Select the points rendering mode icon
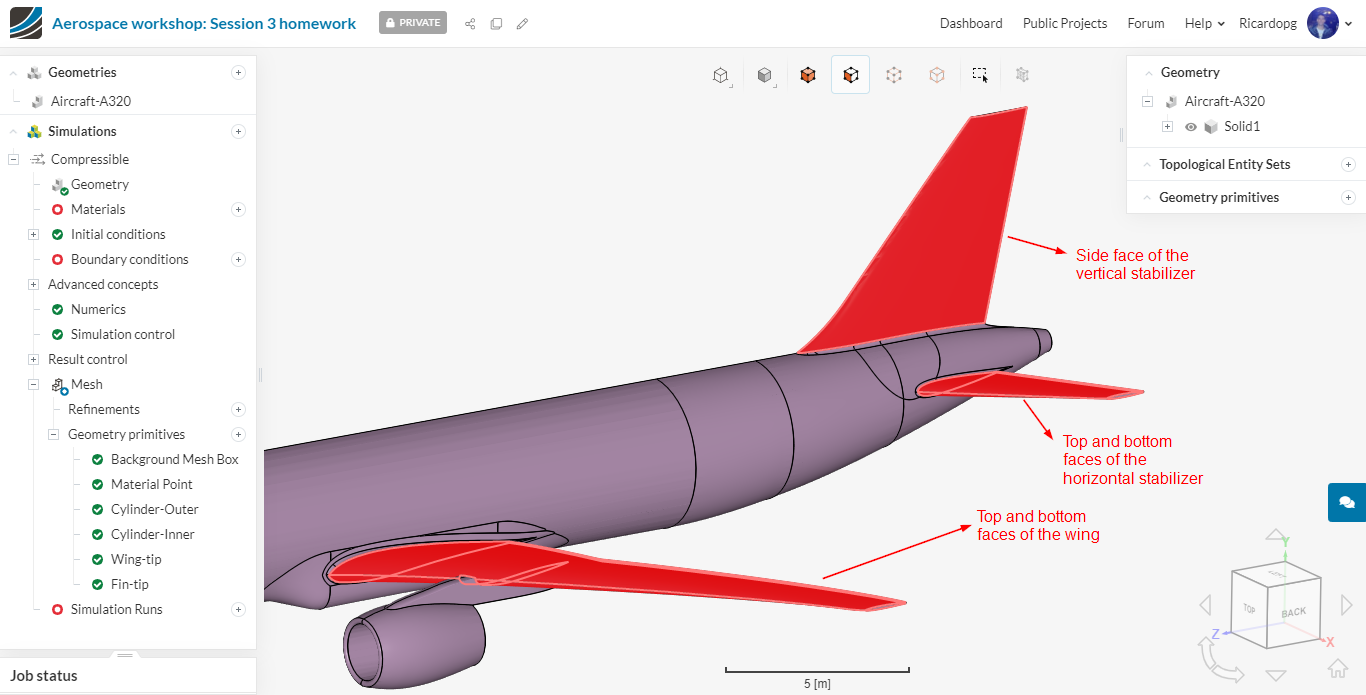This screenshot has height=695, width=1366. (x=894, y=75)
